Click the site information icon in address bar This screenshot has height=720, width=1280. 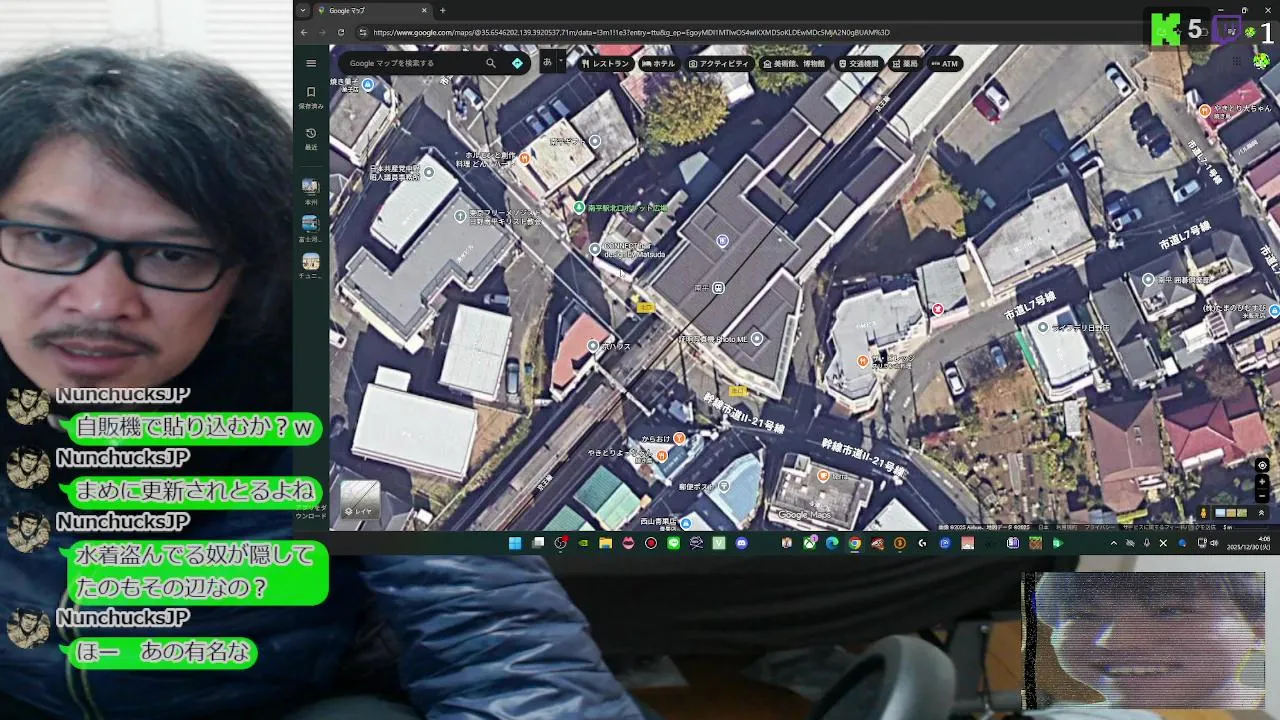pyautogui.click(x=362, y=32)
